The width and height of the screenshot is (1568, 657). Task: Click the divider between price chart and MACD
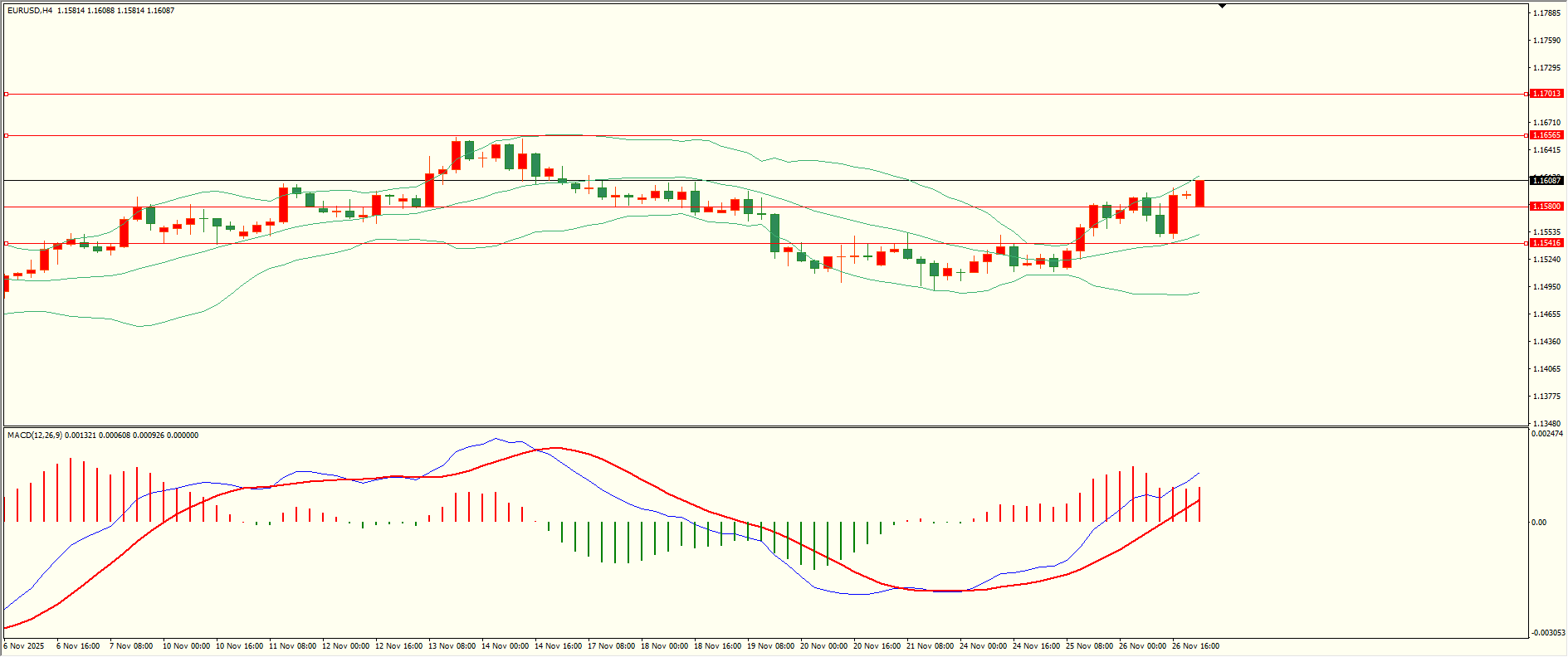tap(764, 427)
